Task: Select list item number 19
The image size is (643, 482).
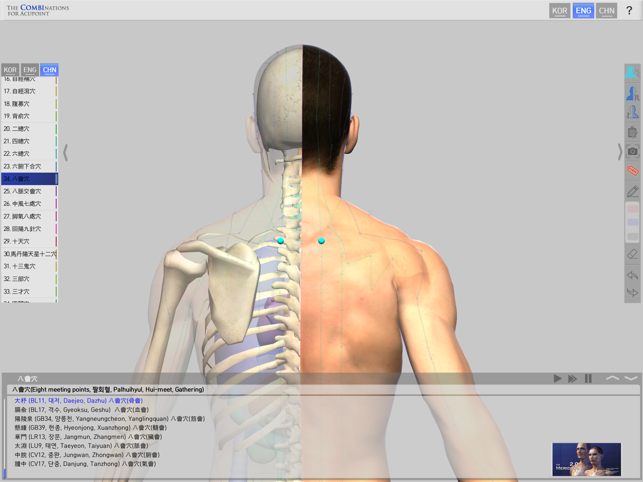Action: (29, 116)
